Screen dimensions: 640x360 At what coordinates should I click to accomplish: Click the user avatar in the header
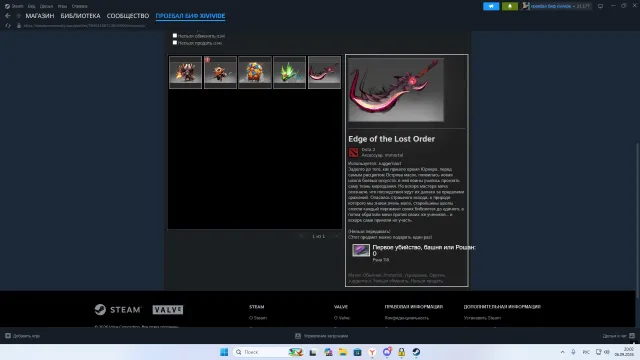click(x=526, y=6)
